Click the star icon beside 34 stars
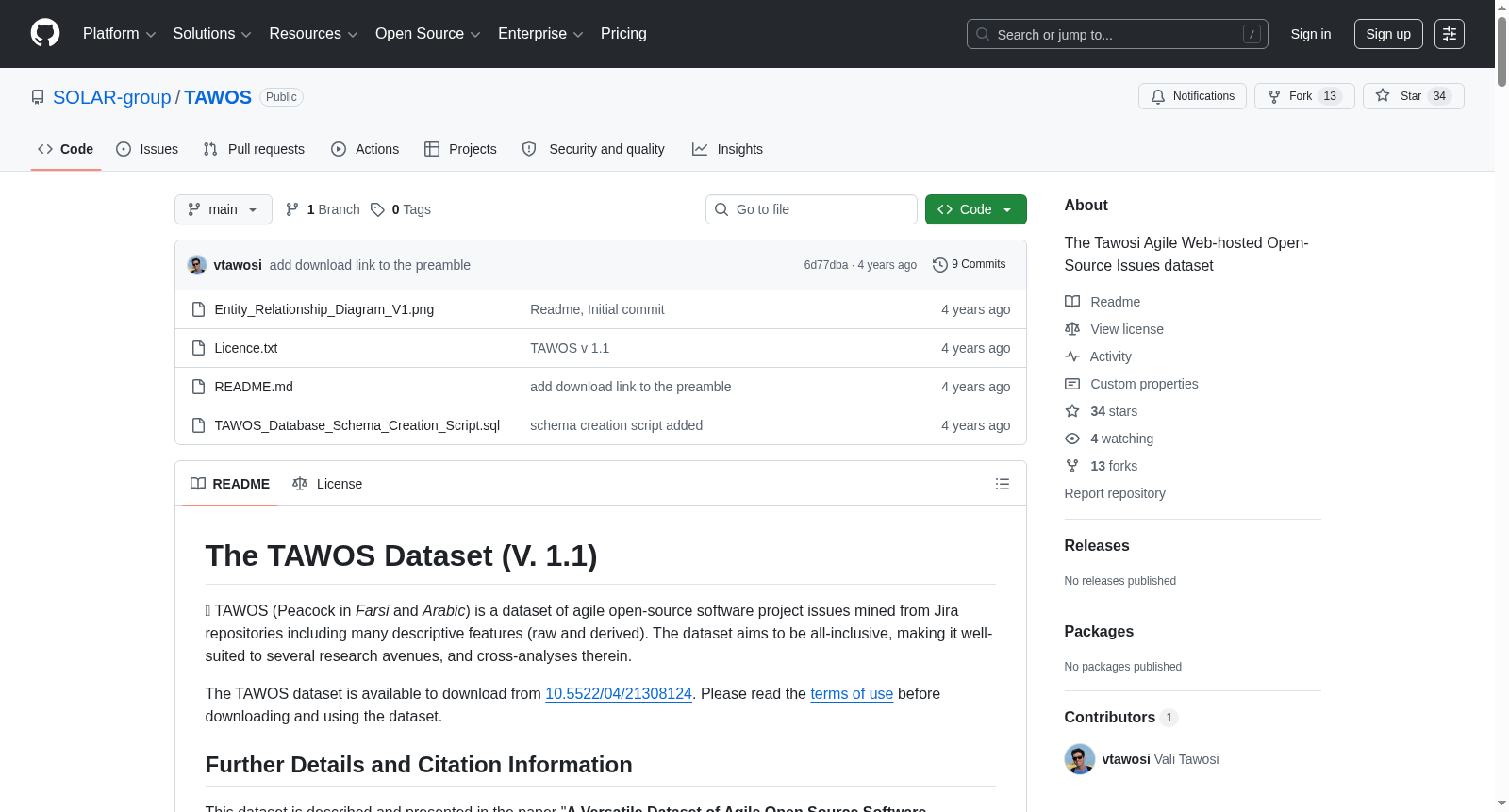 1072,411
